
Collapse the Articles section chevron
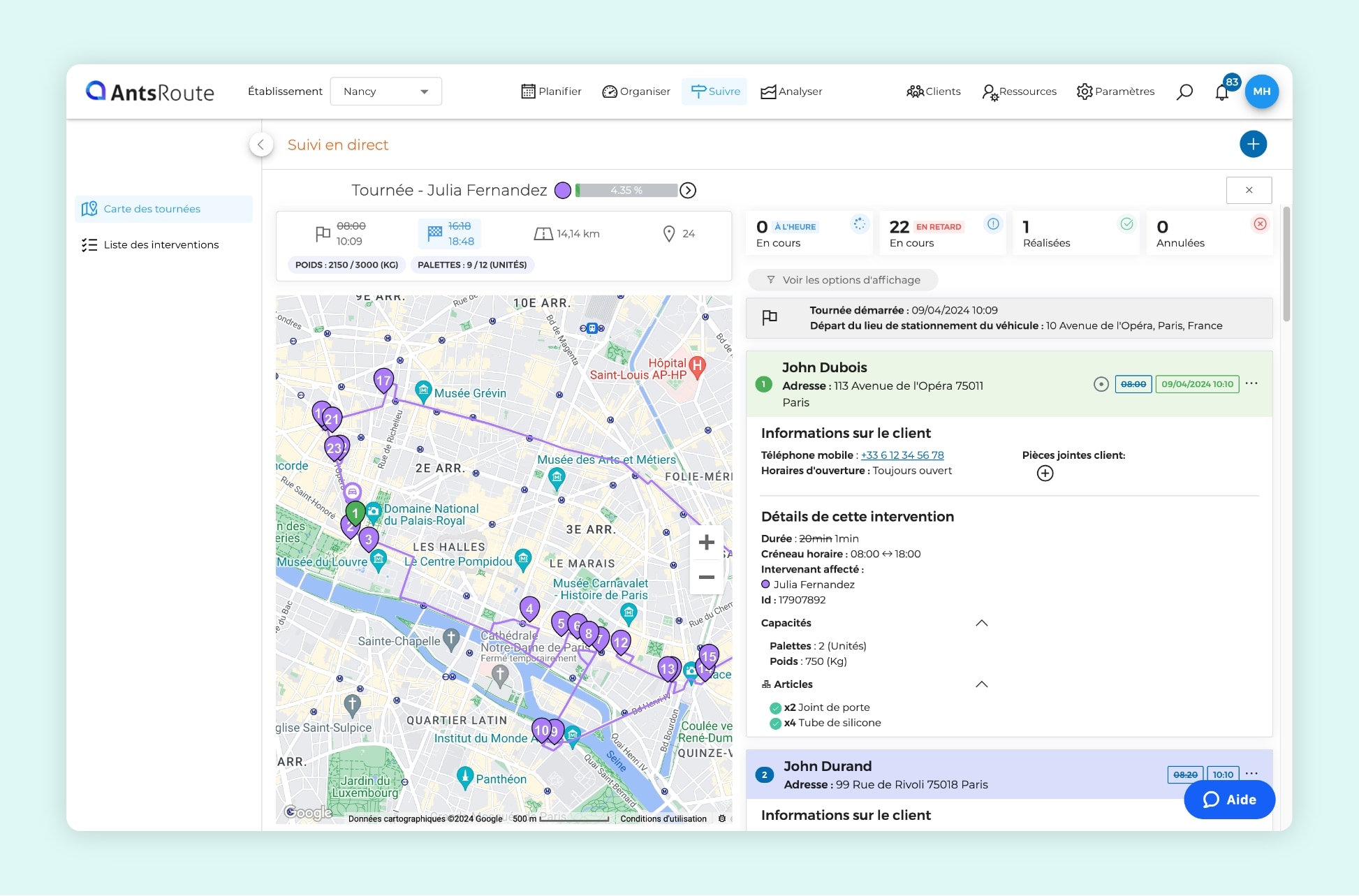coord(982,684)
